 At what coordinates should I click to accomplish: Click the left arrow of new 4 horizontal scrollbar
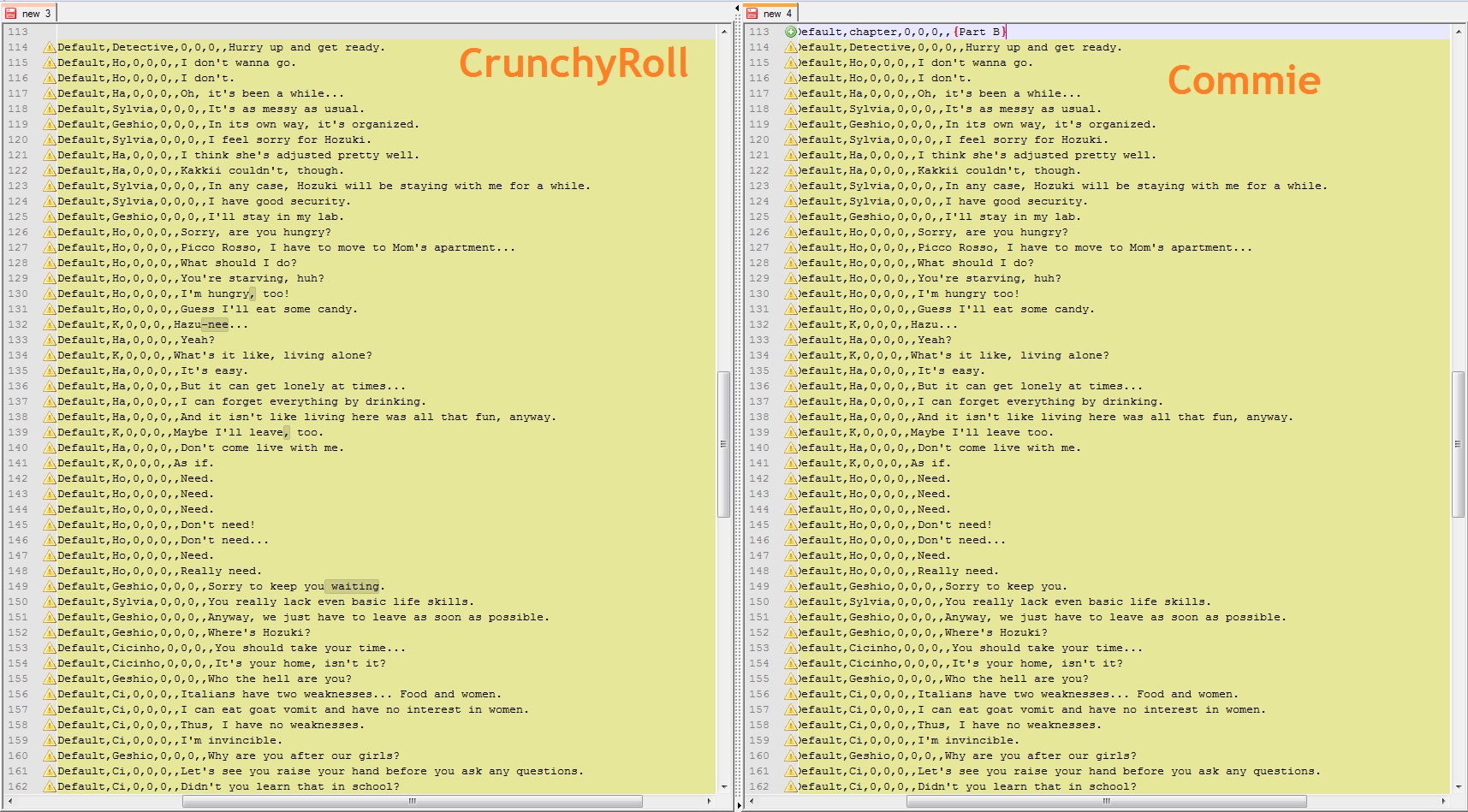click(752, 802)
